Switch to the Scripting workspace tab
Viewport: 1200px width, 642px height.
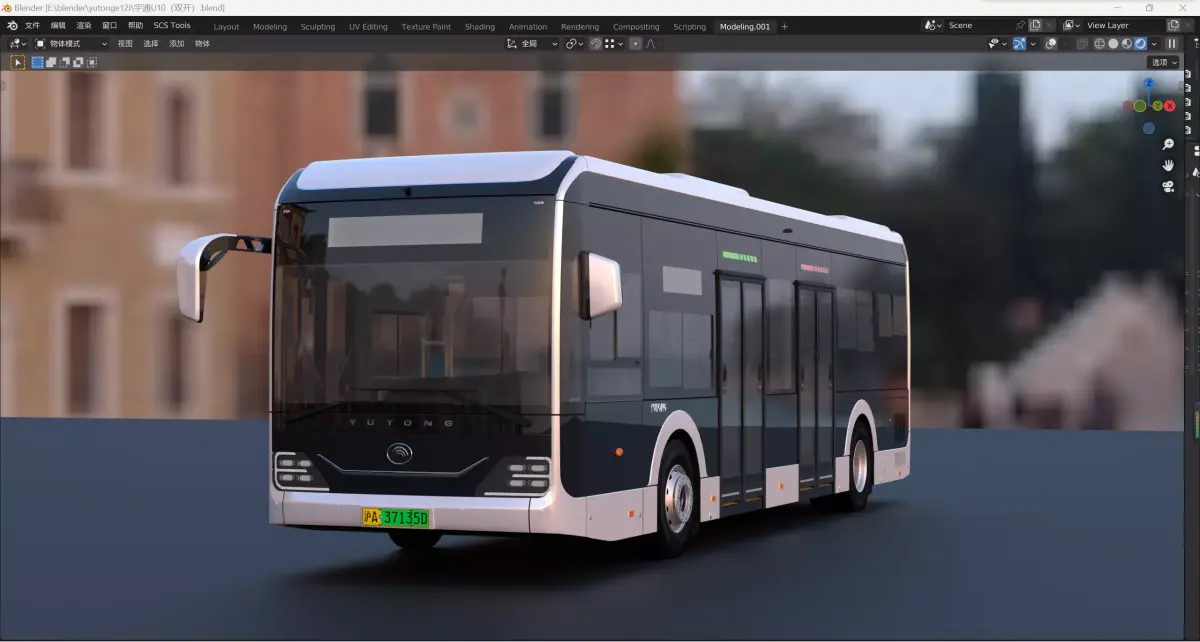[689, 27]
